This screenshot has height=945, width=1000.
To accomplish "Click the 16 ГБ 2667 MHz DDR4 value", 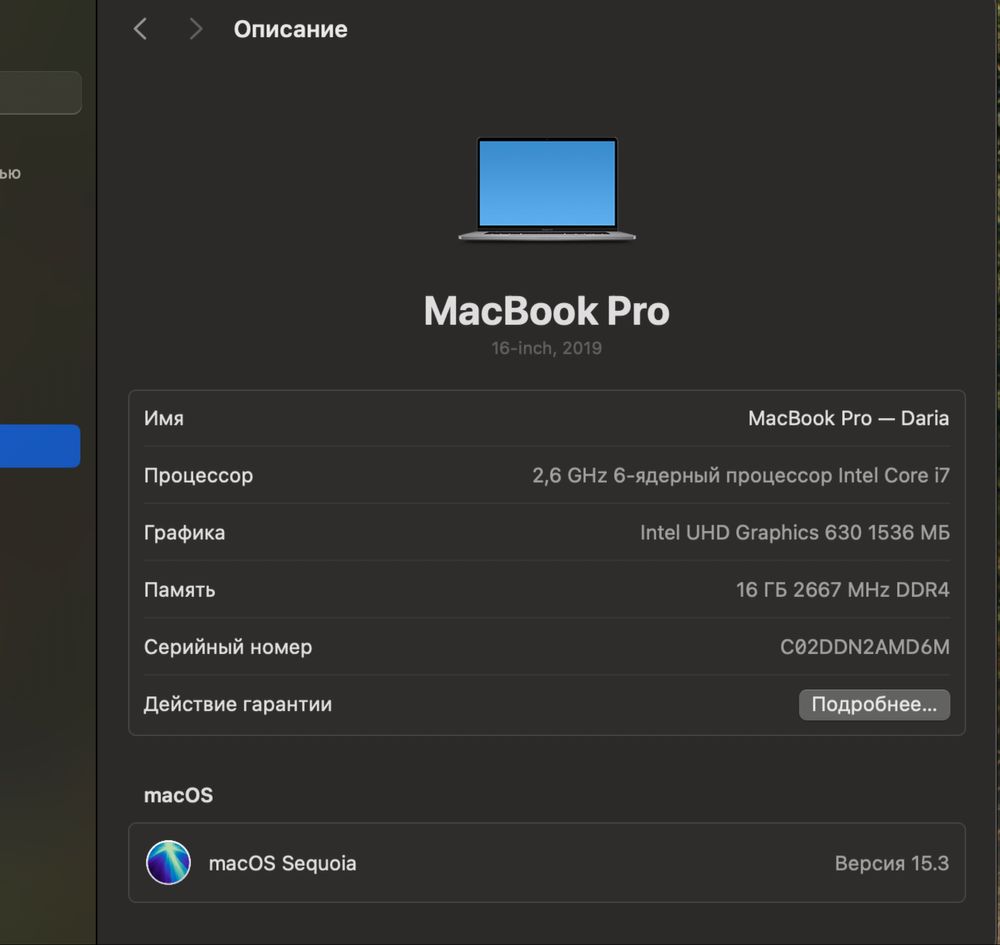I will tap(842, 590).
